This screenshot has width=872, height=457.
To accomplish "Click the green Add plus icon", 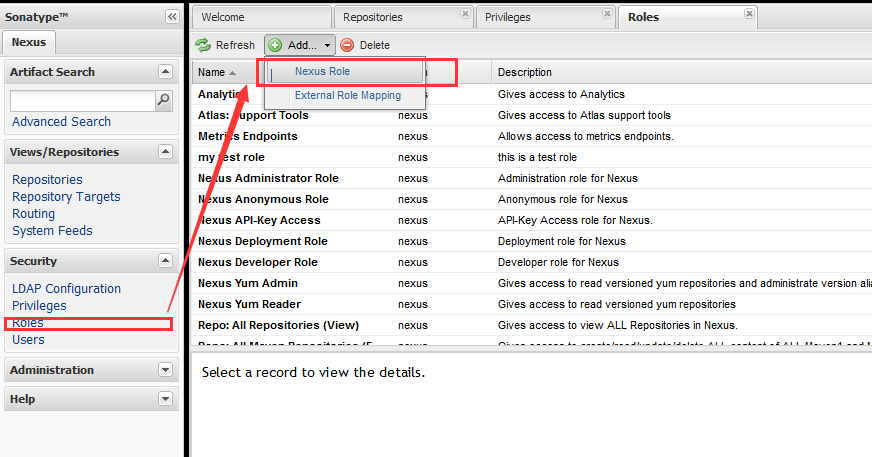I will coord(275,45).
